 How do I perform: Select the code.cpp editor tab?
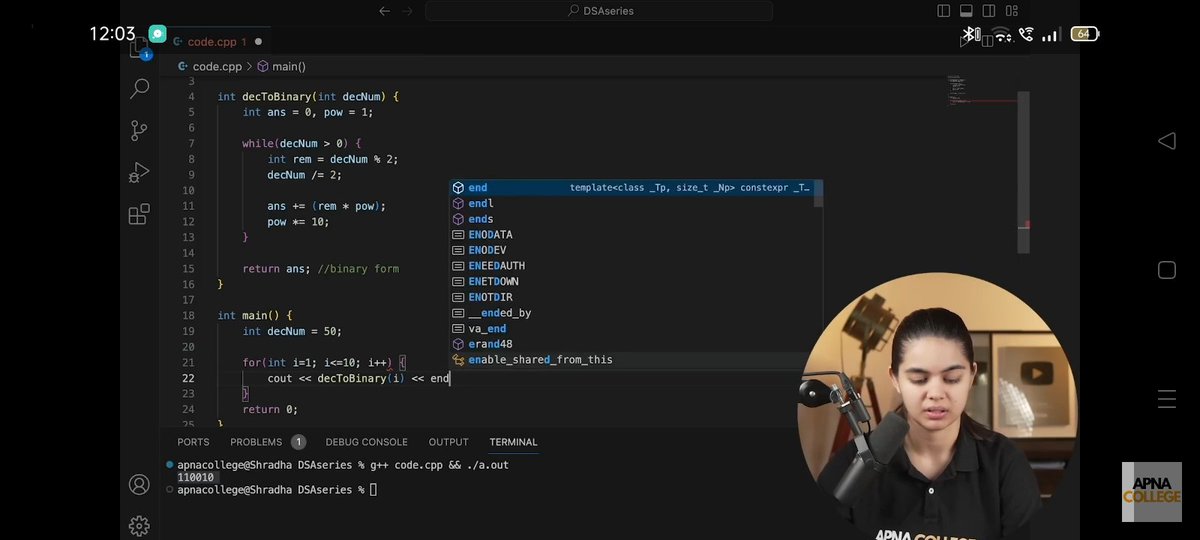[216, 42]
